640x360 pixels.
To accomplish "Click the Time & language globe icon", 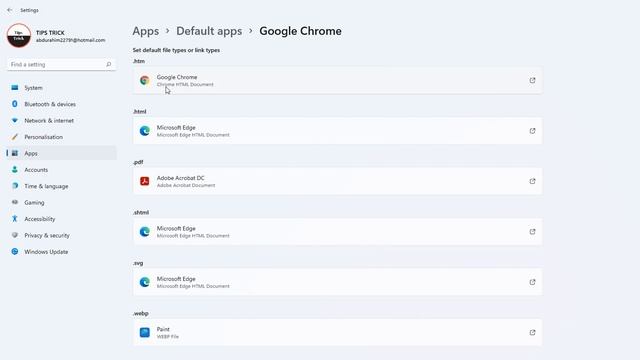I will click(x=15, y=186).
